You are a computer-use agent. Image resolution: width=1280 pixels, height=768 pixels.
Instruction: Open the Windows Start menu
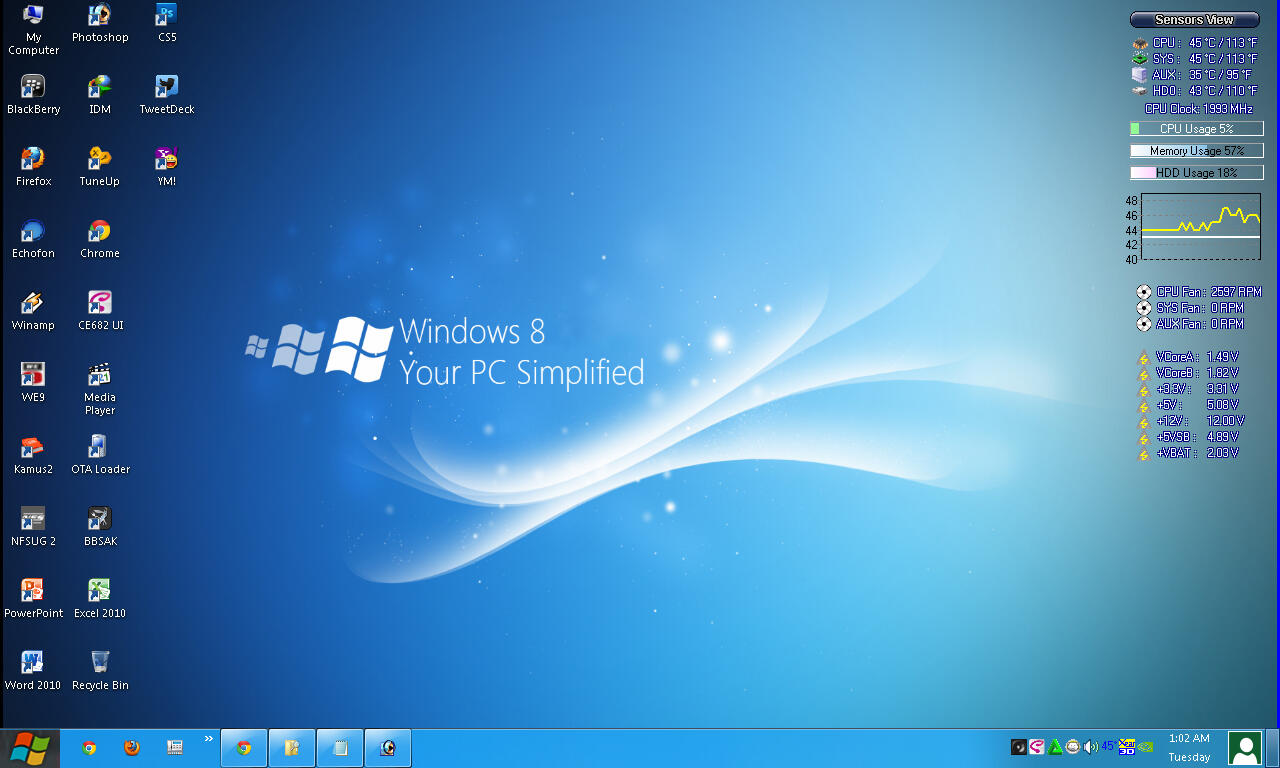(x=29, y=748)
